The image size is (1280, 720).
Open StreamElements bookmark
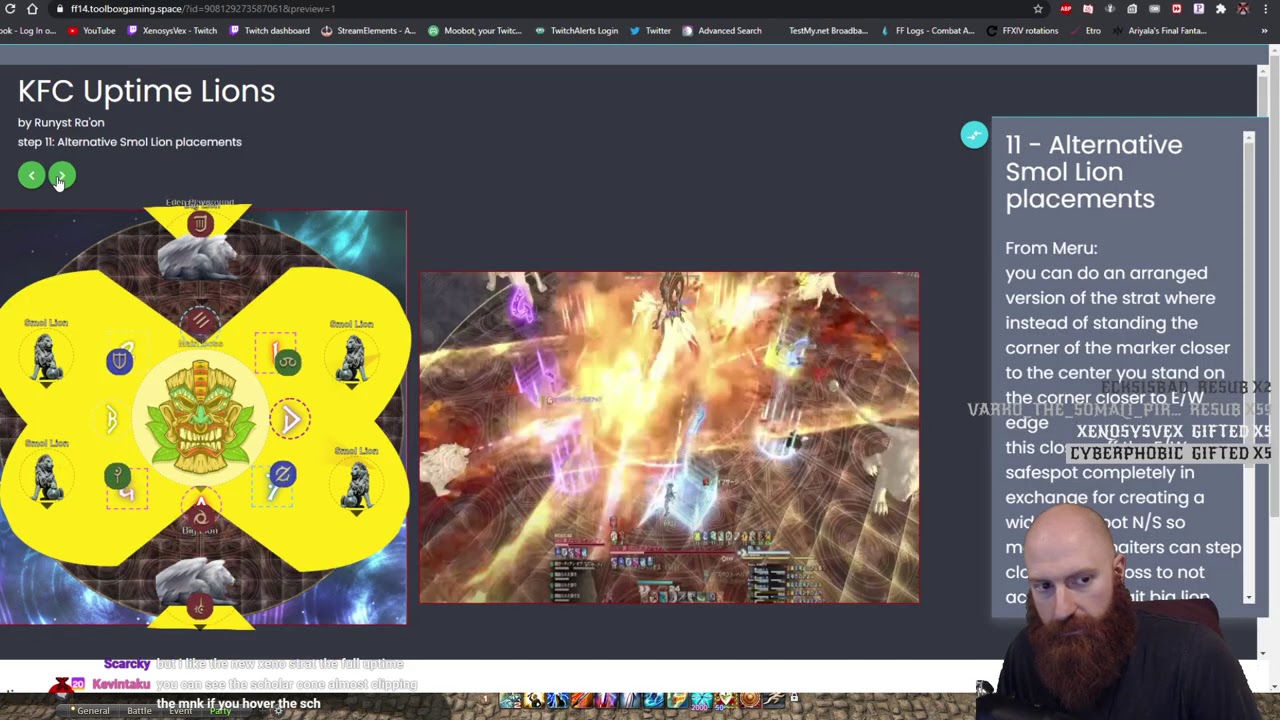click(368, 31)
